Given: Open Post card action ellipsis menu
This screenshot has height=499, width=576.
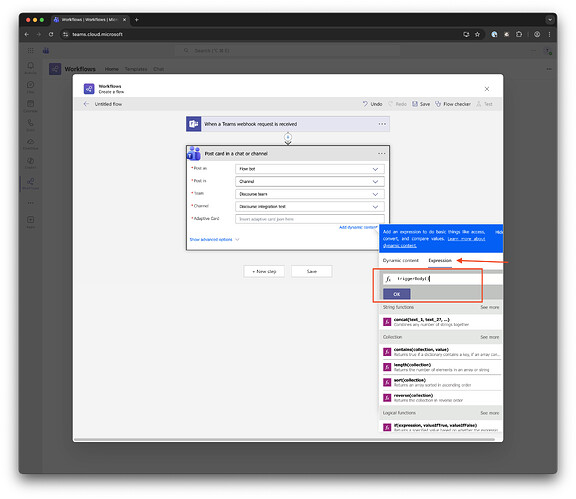Looking at the screenshot, I should (382, 153).
